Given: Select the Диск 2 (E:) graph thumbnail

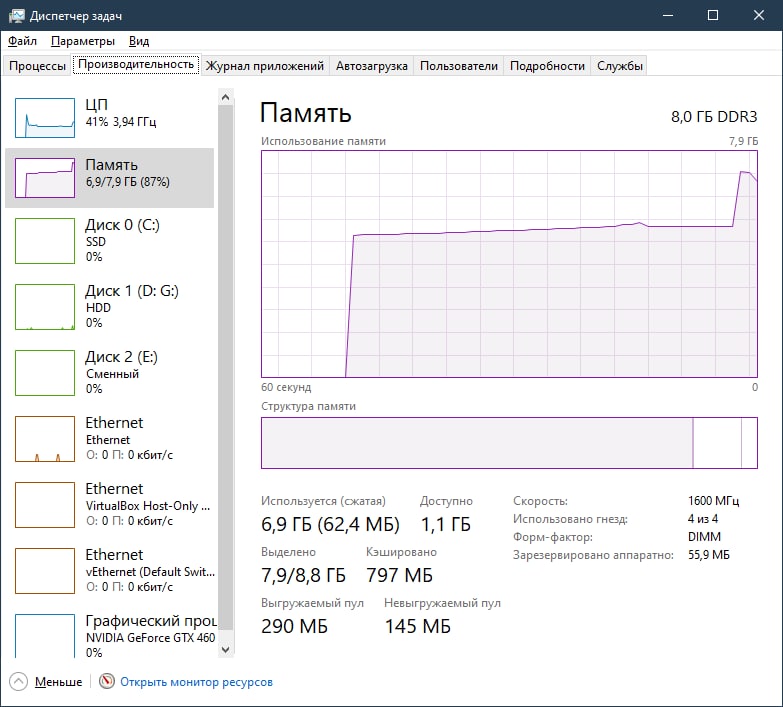Looking at the screenshot, I should click(45, 372).
